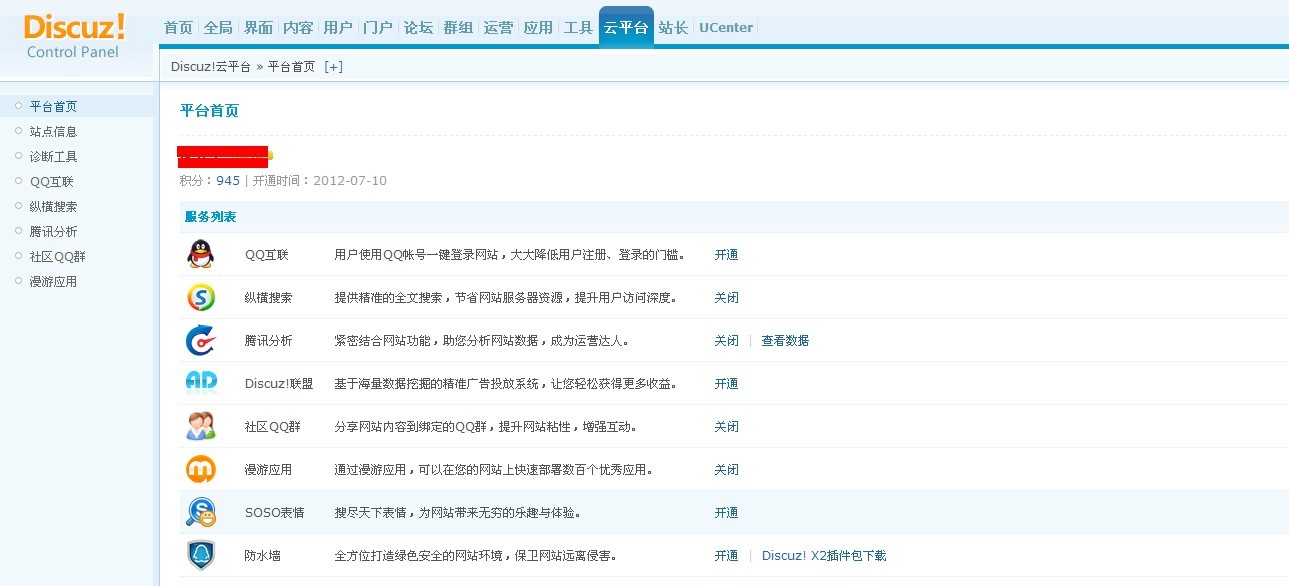The image size is (1289, 586).
Task: Click breadcrumb text Discuz!云平台
Action: click(x=211, y=67)
